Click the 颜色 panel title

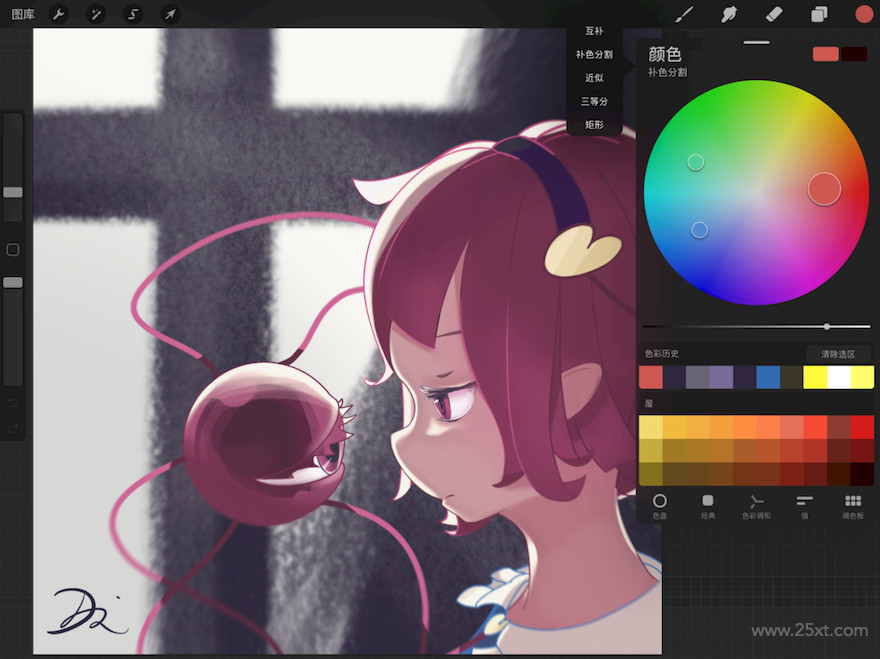(664, 54)
